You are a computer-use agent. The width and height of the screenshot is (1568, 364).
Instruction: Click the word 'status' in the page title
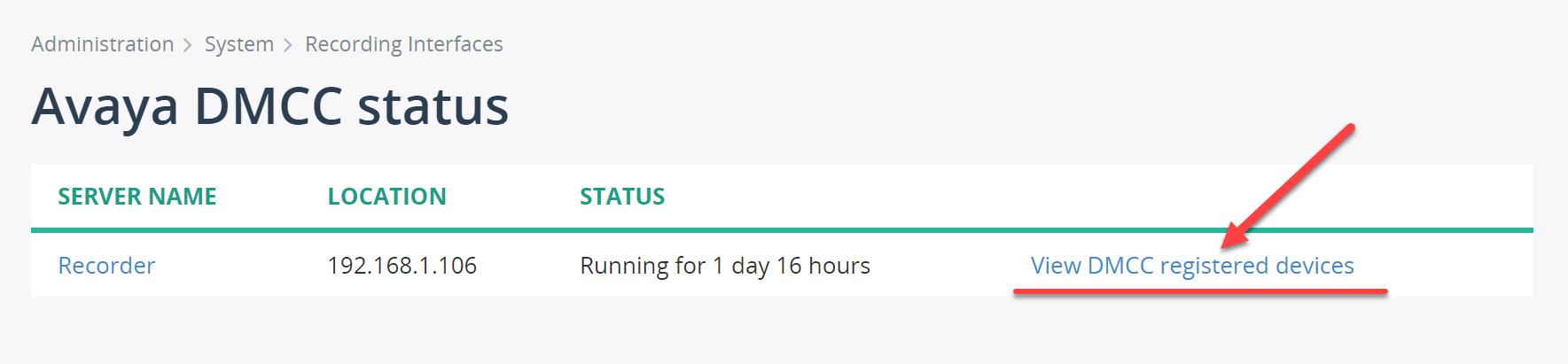point(433,107)
